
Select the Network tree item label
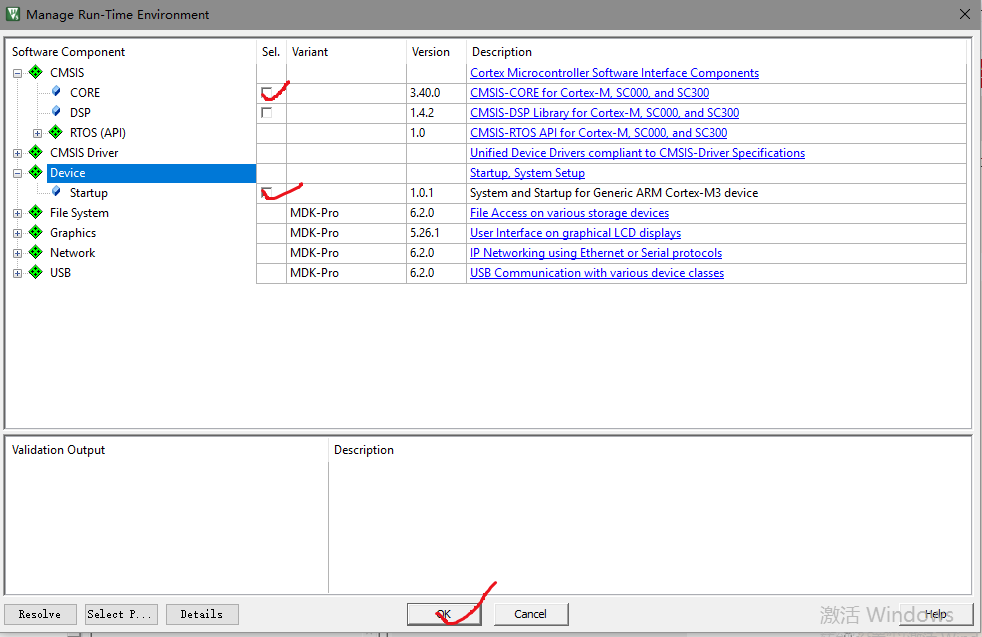point(73,253)
